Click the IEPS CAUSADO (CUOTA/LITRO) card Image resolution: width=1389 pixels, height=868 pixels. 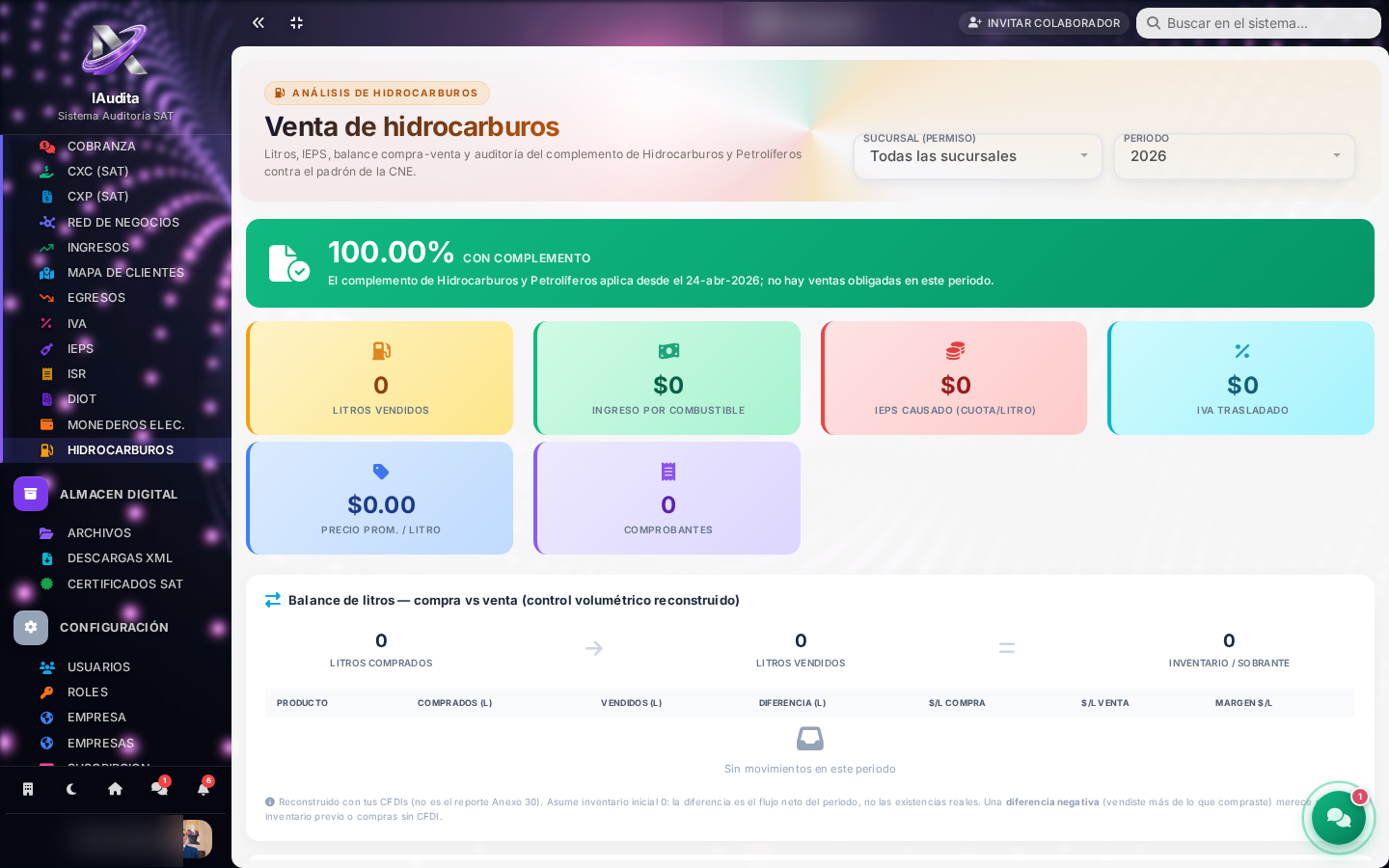click(x=954, y=378)
